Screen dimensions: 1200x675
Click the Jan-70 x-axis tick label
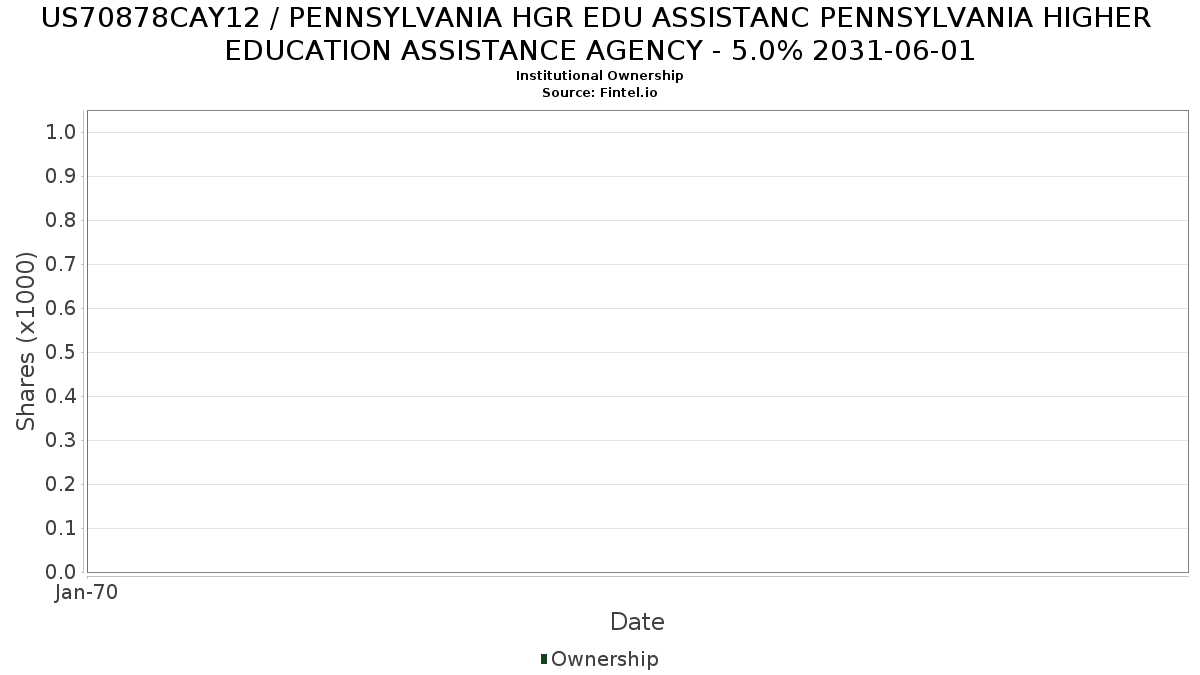point(86,592)
